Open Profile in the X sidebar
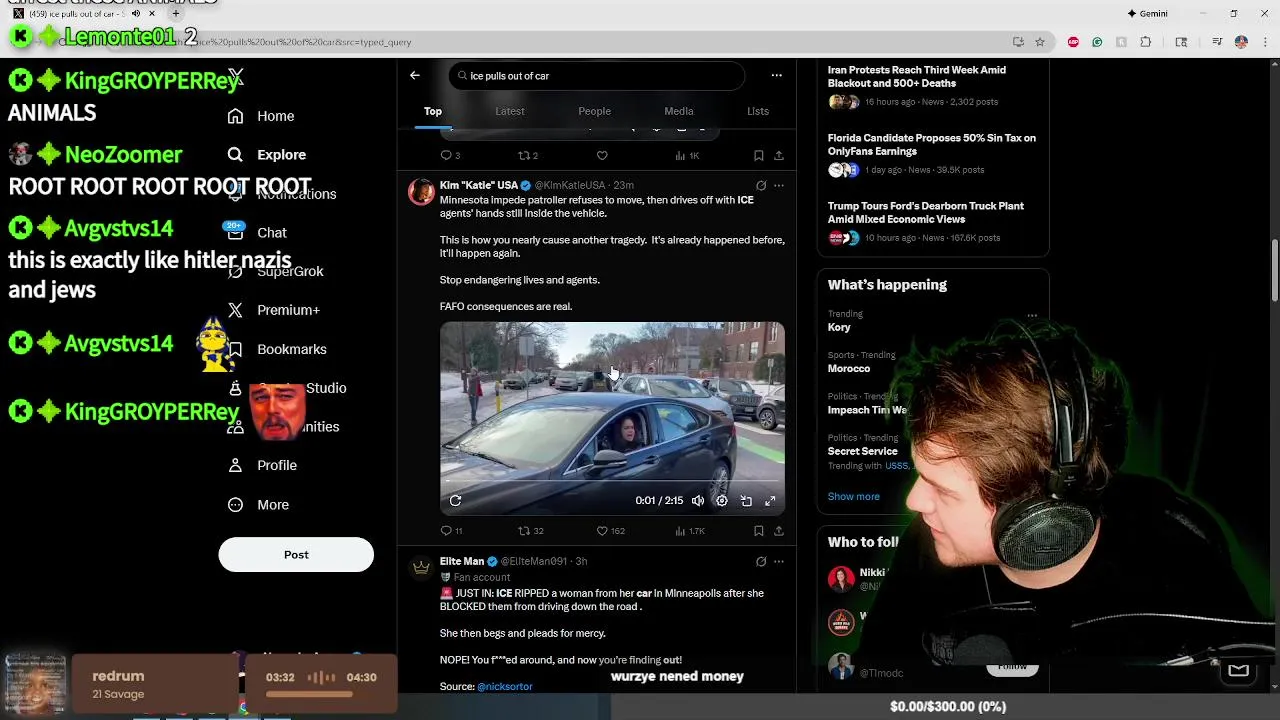Screen dimensions: 1280x720 (x=262, y=465)
